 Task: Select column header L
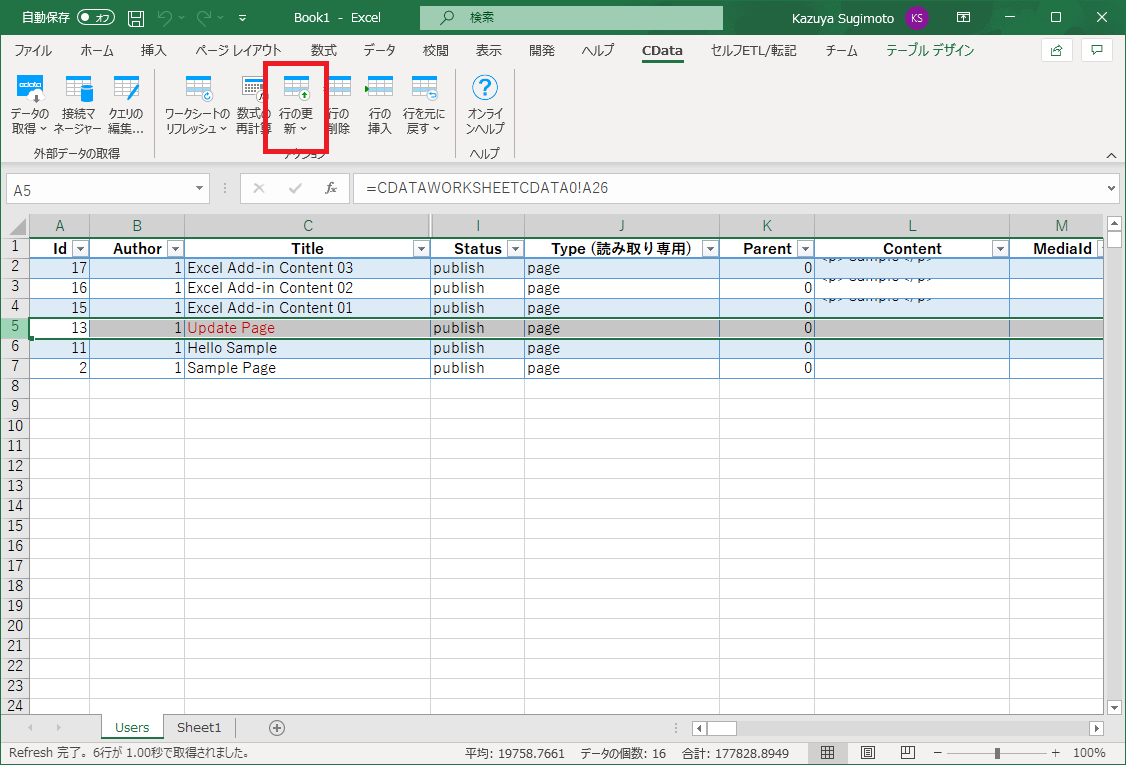point(912,226)
